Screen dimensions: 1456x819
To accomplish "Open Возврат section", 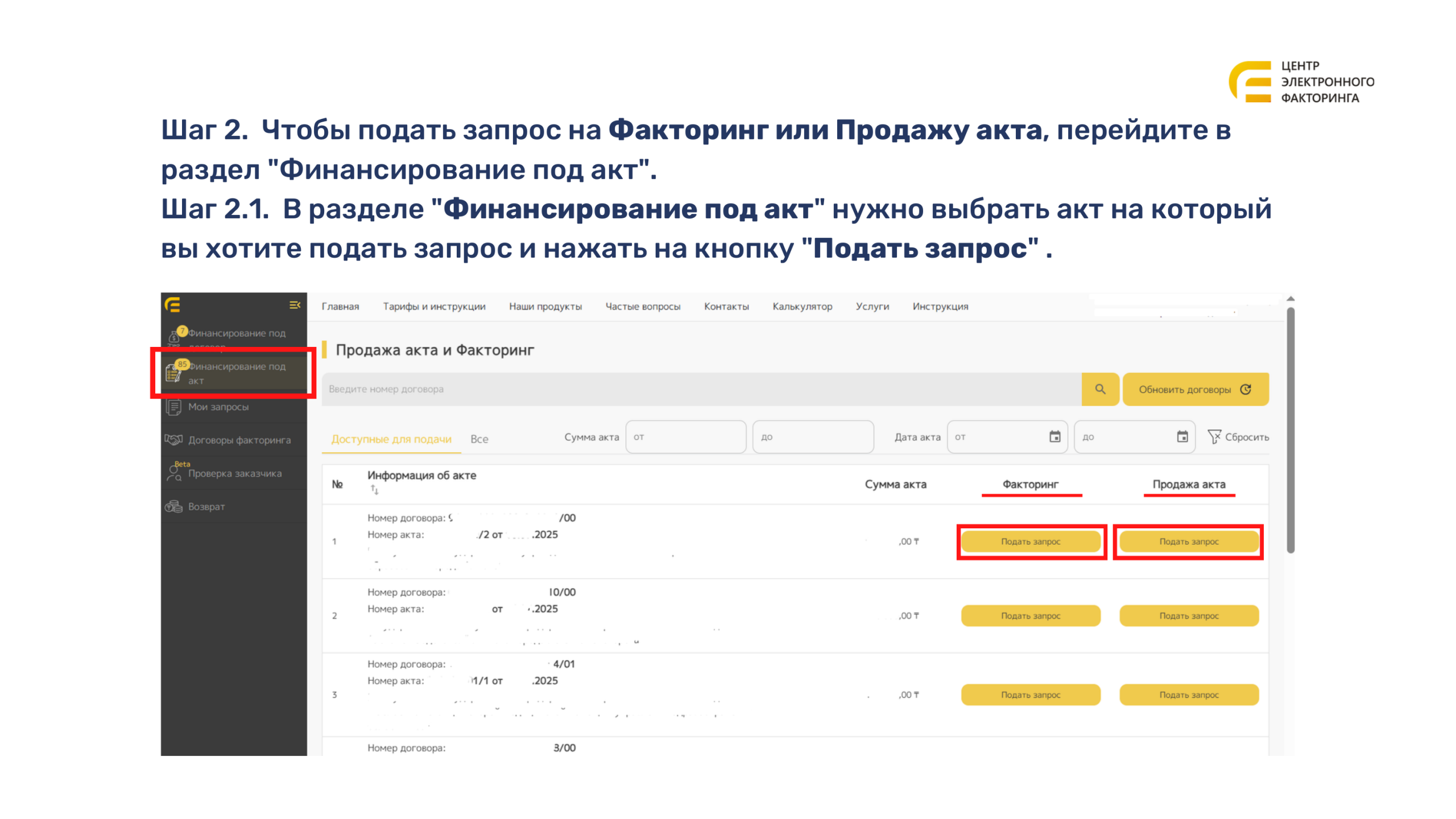I will point(233,506).
